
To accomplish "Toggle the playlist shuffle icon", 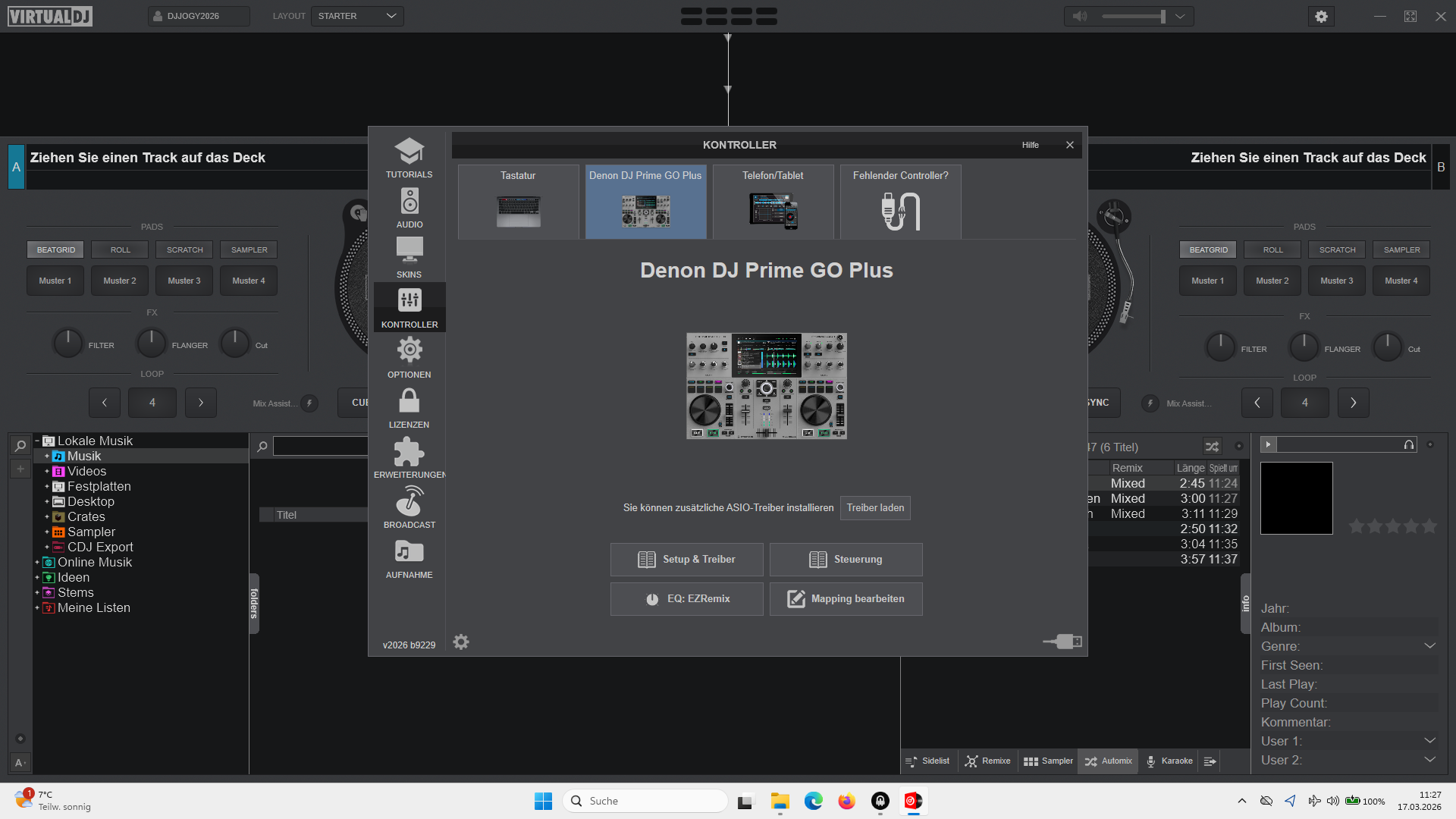I will 1212,447.
